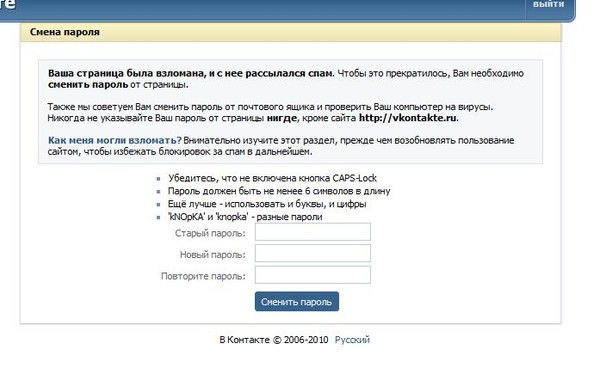Click the bold 'Ваша страница была взломана' warning
The height and width of the screenshot is (368, 600).
tap(191, 73)
